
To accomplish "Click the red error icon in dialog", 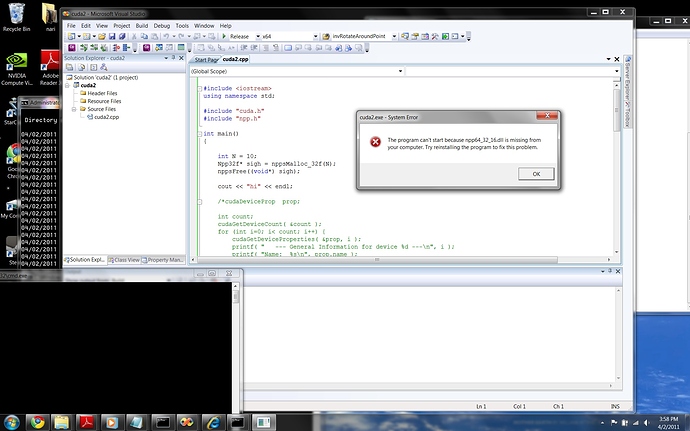I will point(375,142).
